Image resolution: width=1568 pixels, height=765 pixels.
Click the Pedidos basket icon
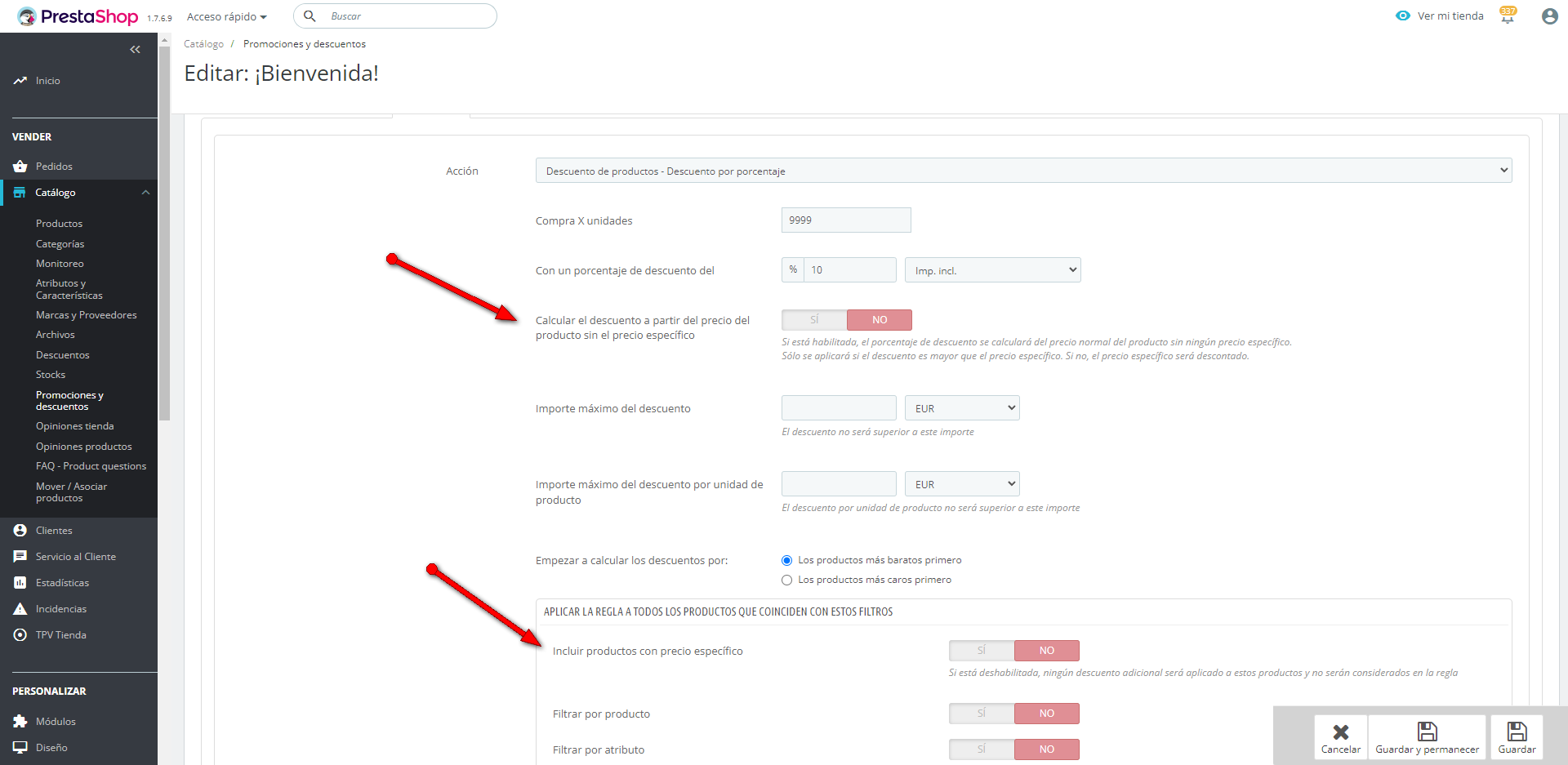(20, 167)
